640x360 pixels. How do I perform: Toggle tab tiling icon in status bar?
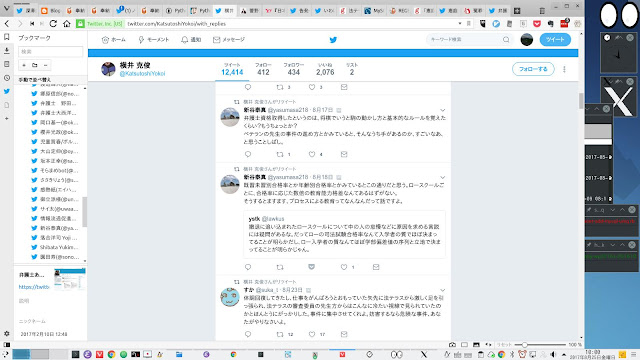pyautogui.click(x=464, y=345)
